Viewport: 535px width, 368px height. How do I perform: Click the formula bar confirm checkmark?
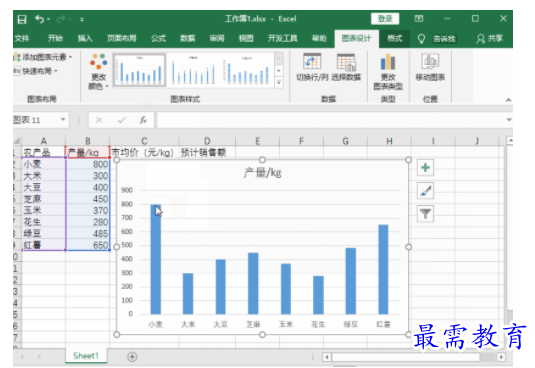121,120
